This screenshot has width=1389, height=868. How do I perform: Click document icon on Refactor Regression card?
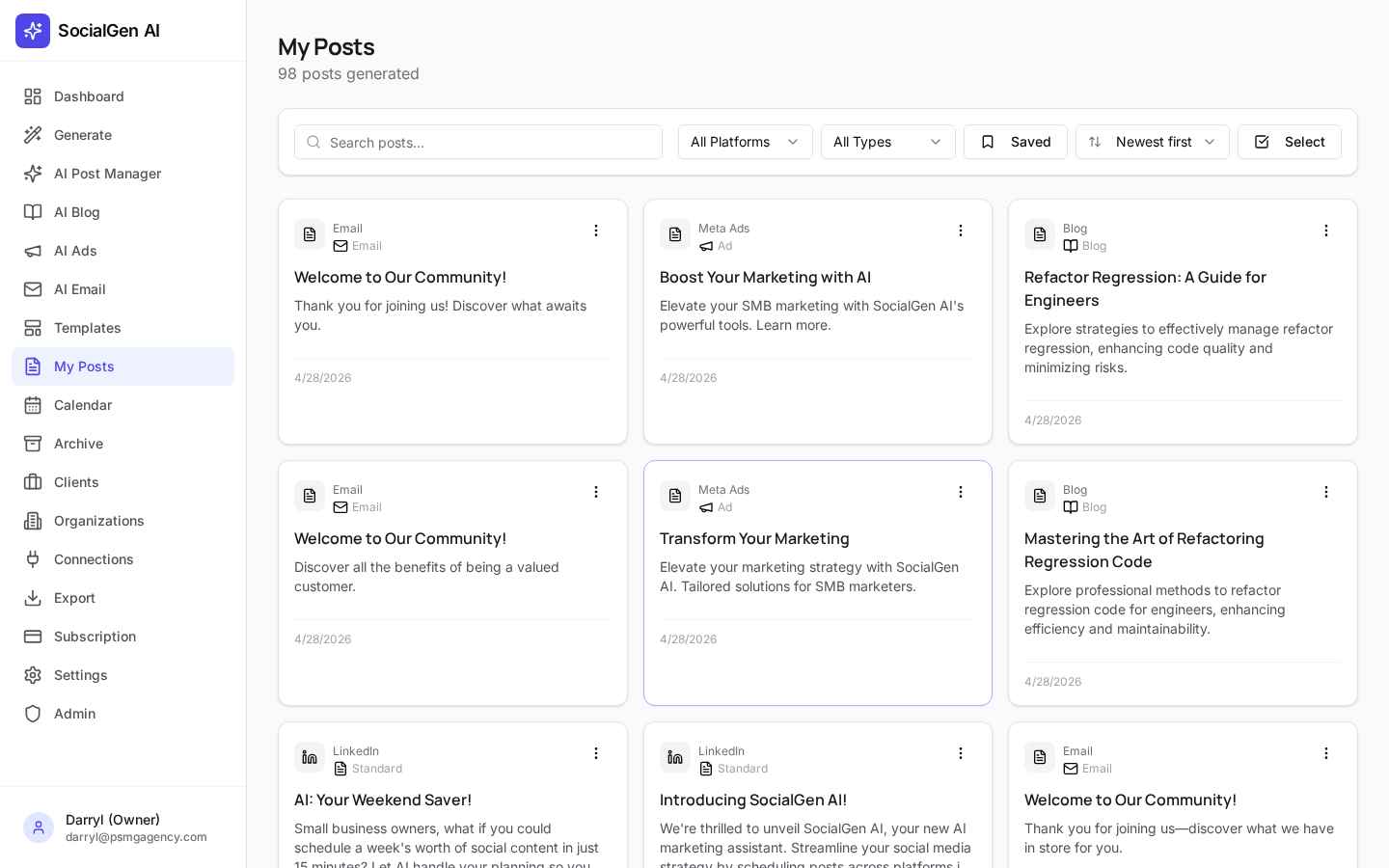pyautogui.click(x=1040, y=234)
